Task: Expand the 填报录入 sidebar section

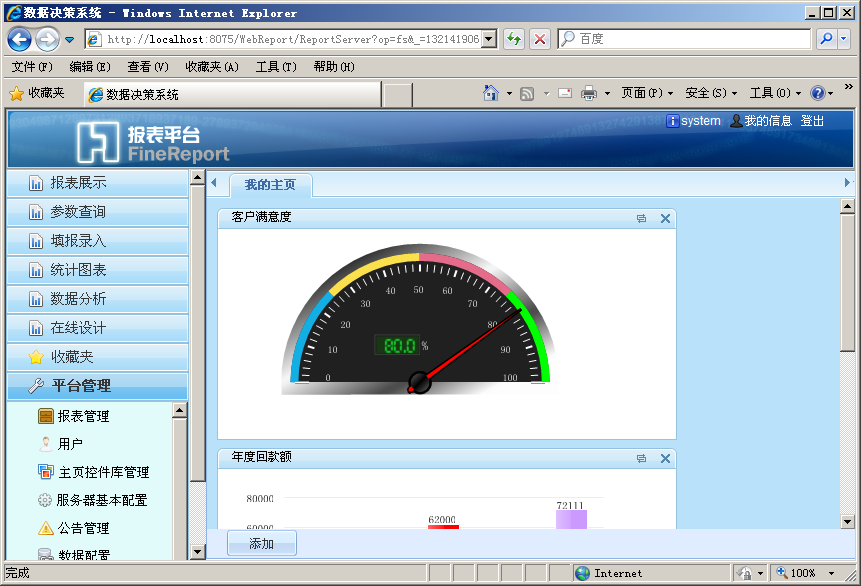Action: click(97, 241)
